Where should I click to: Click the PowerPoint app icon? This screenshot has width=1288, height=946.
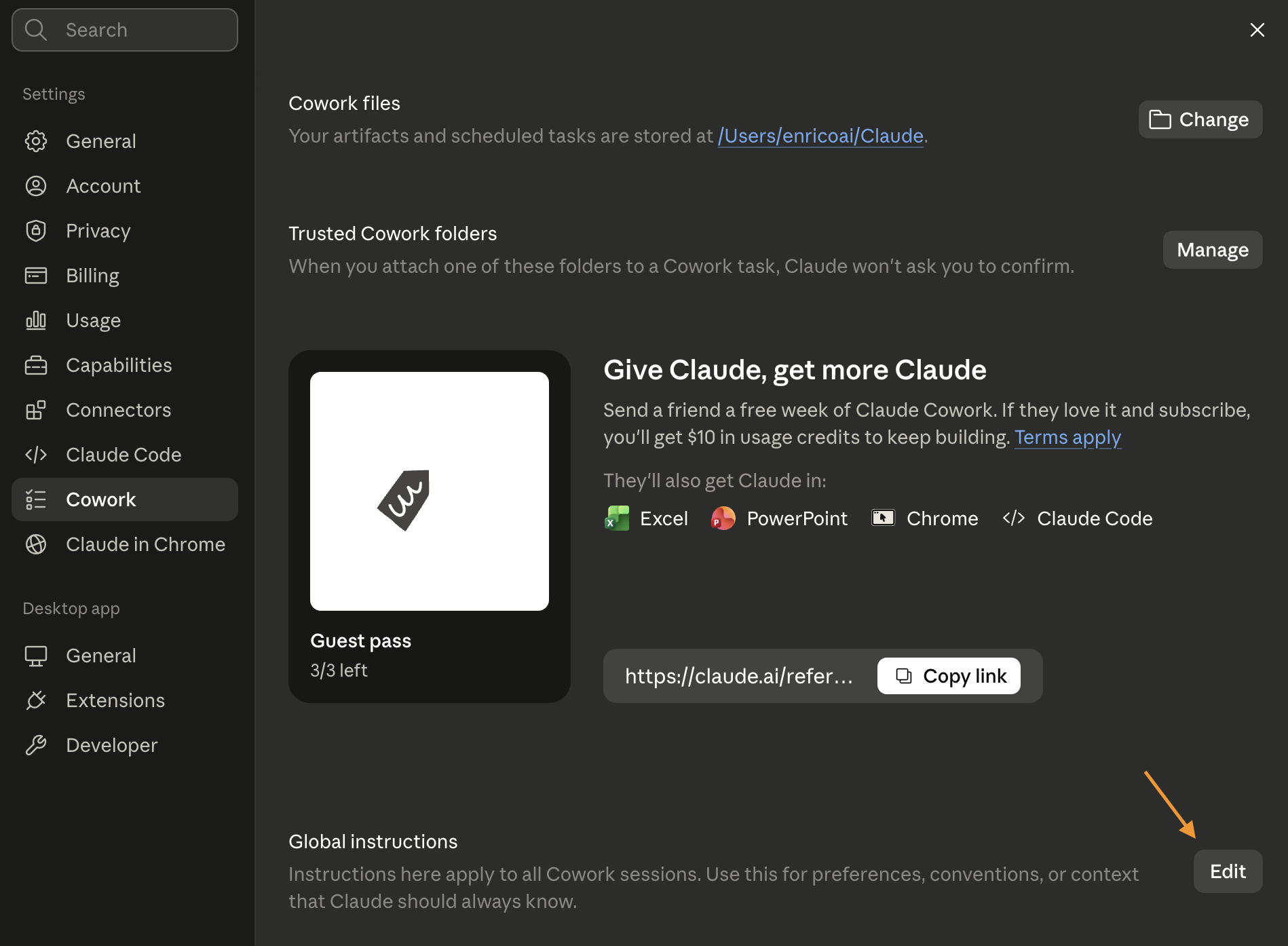pos(723,518)
